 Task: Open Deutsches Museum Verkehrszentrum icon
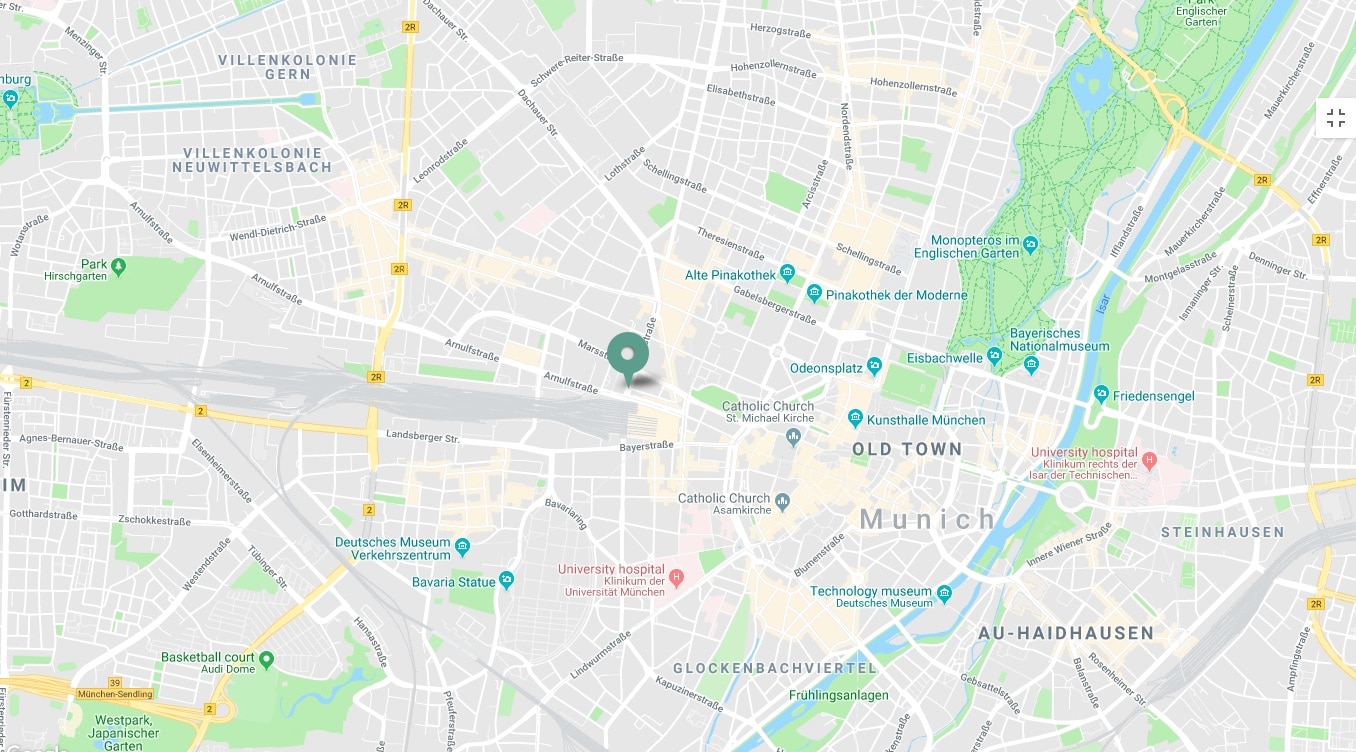point(462,547)
